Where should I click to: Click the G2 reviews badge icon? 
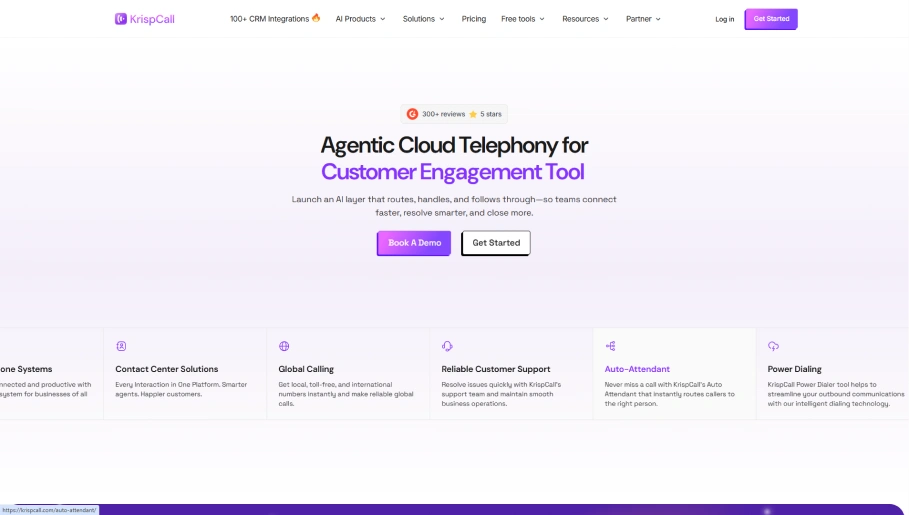point(412,114)
